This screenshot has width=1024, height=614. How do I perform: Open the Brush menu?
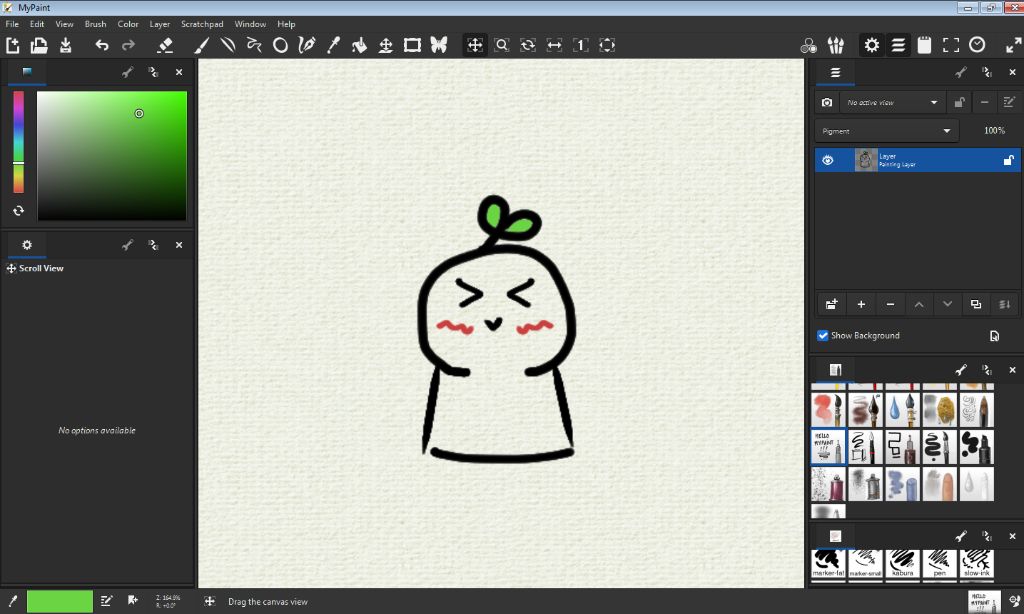coord(95,24)
